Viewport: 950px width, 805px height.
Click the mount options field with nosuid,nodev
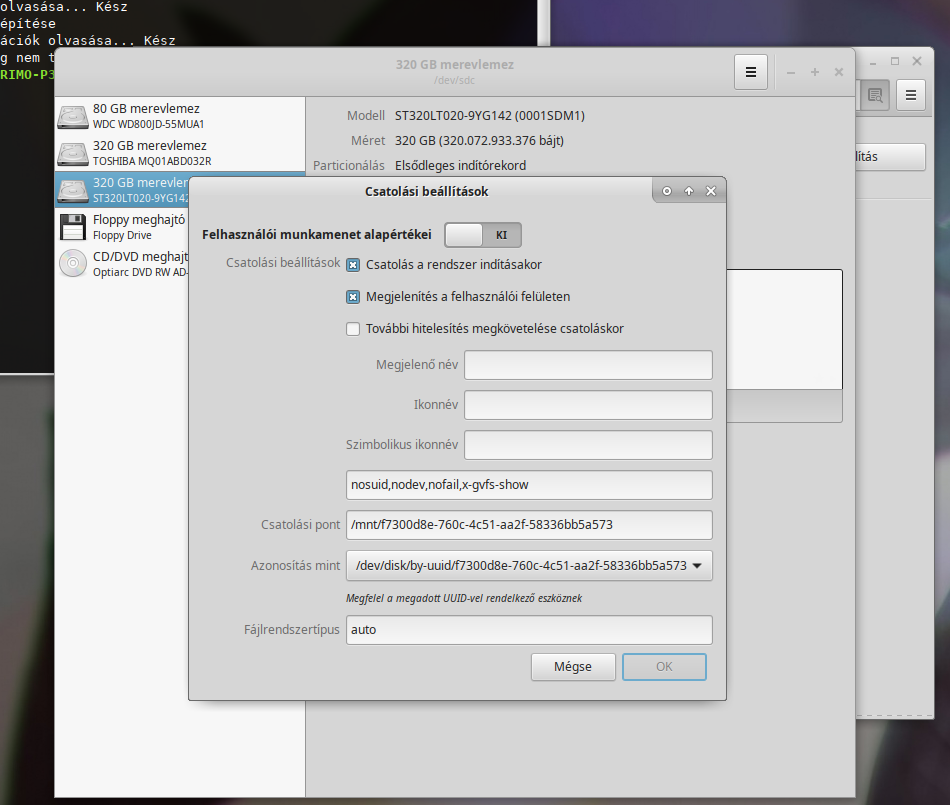tap(529, 485)
